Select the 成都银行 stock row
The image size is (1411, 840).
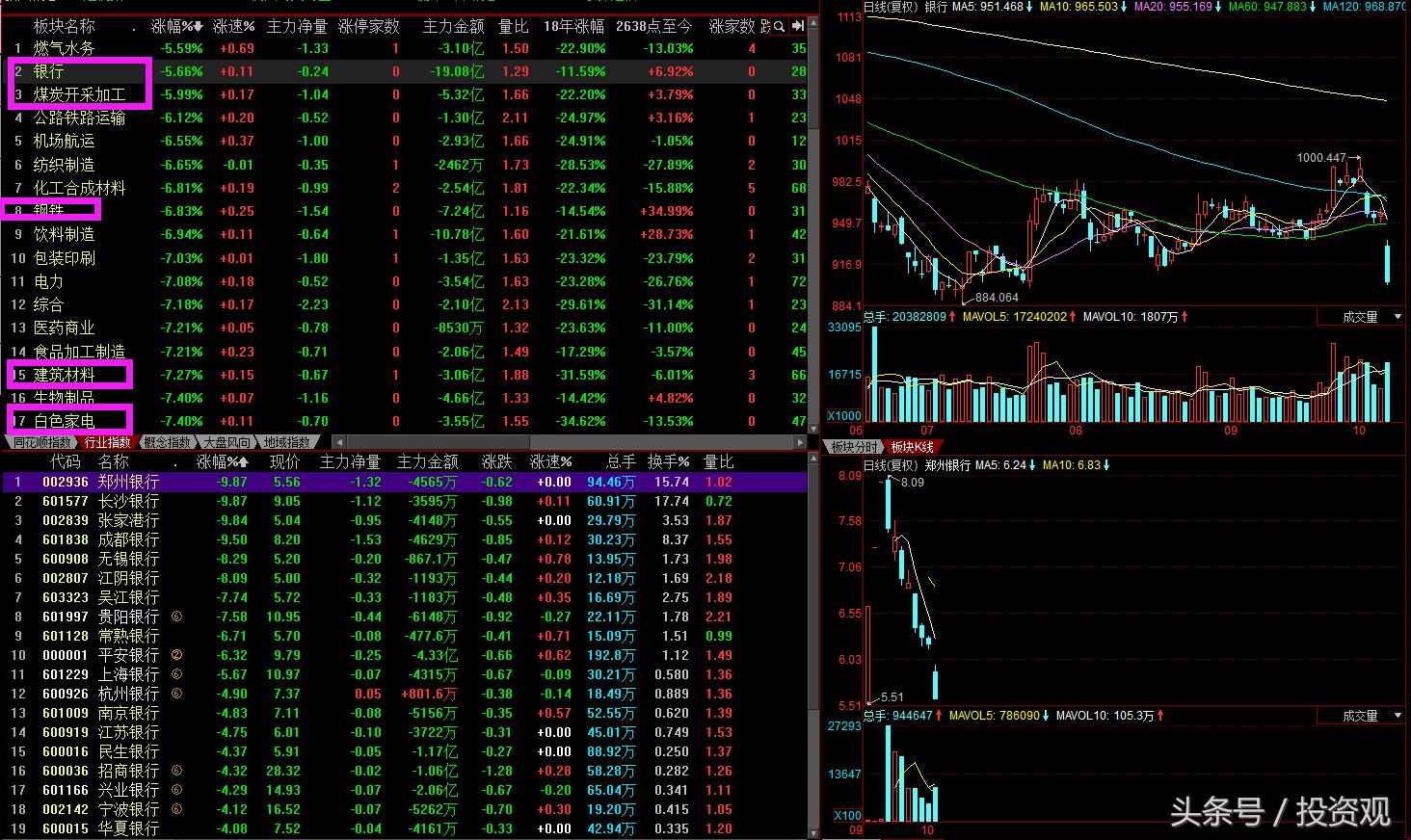click(x=404, y=539)
